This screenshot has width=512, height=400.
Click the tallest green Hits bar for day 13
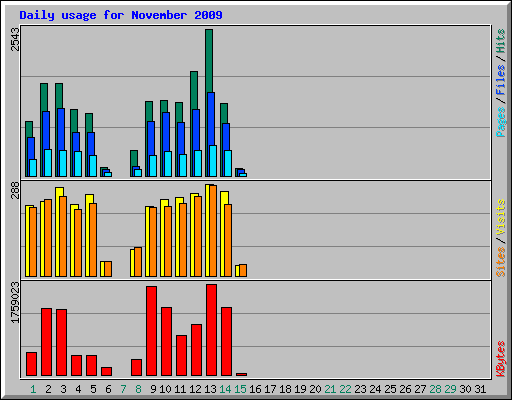(209, 61)
